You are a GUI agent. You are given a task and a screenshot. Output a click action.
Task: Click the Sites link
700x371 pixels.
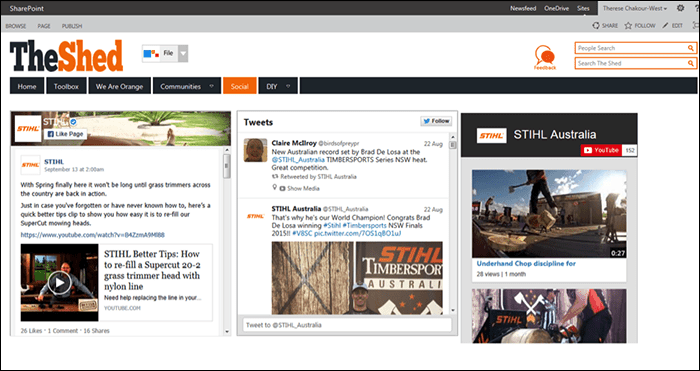point(583,8)
